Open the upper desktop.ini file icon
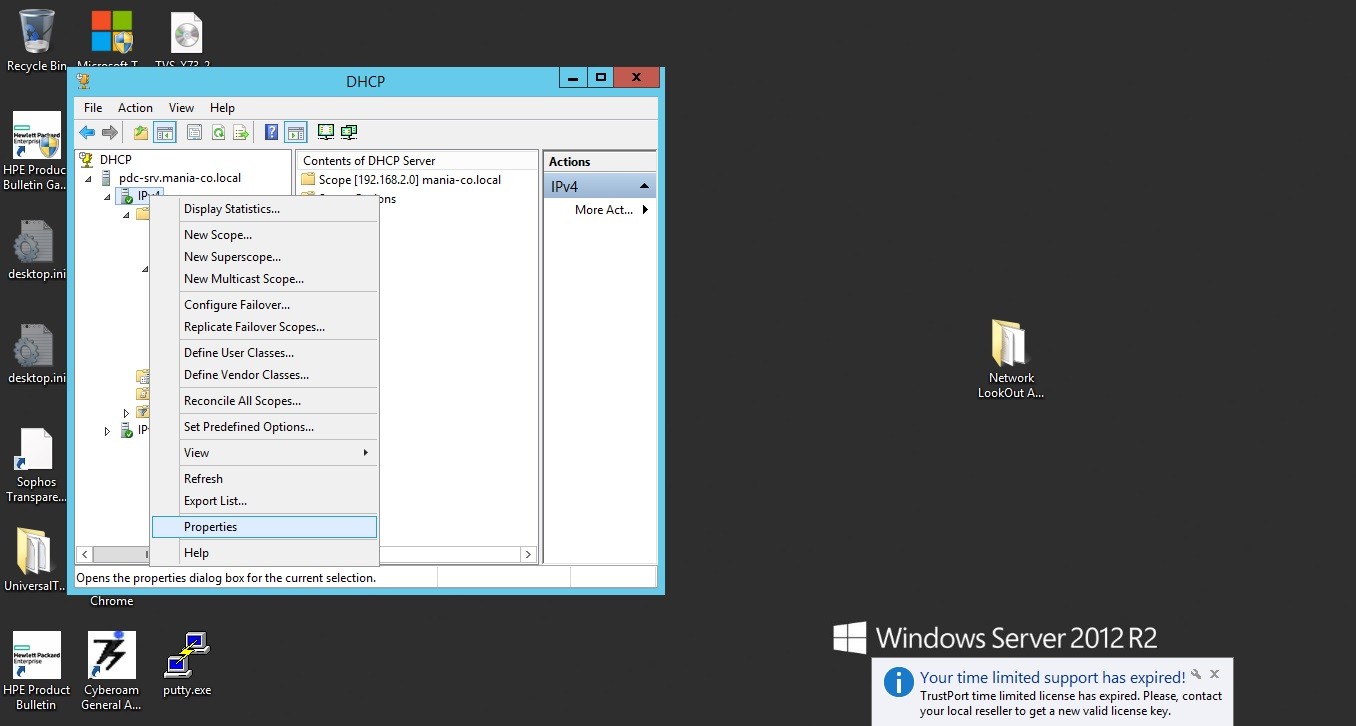Viewport: 1356px width, 726px height. [36, 250]
